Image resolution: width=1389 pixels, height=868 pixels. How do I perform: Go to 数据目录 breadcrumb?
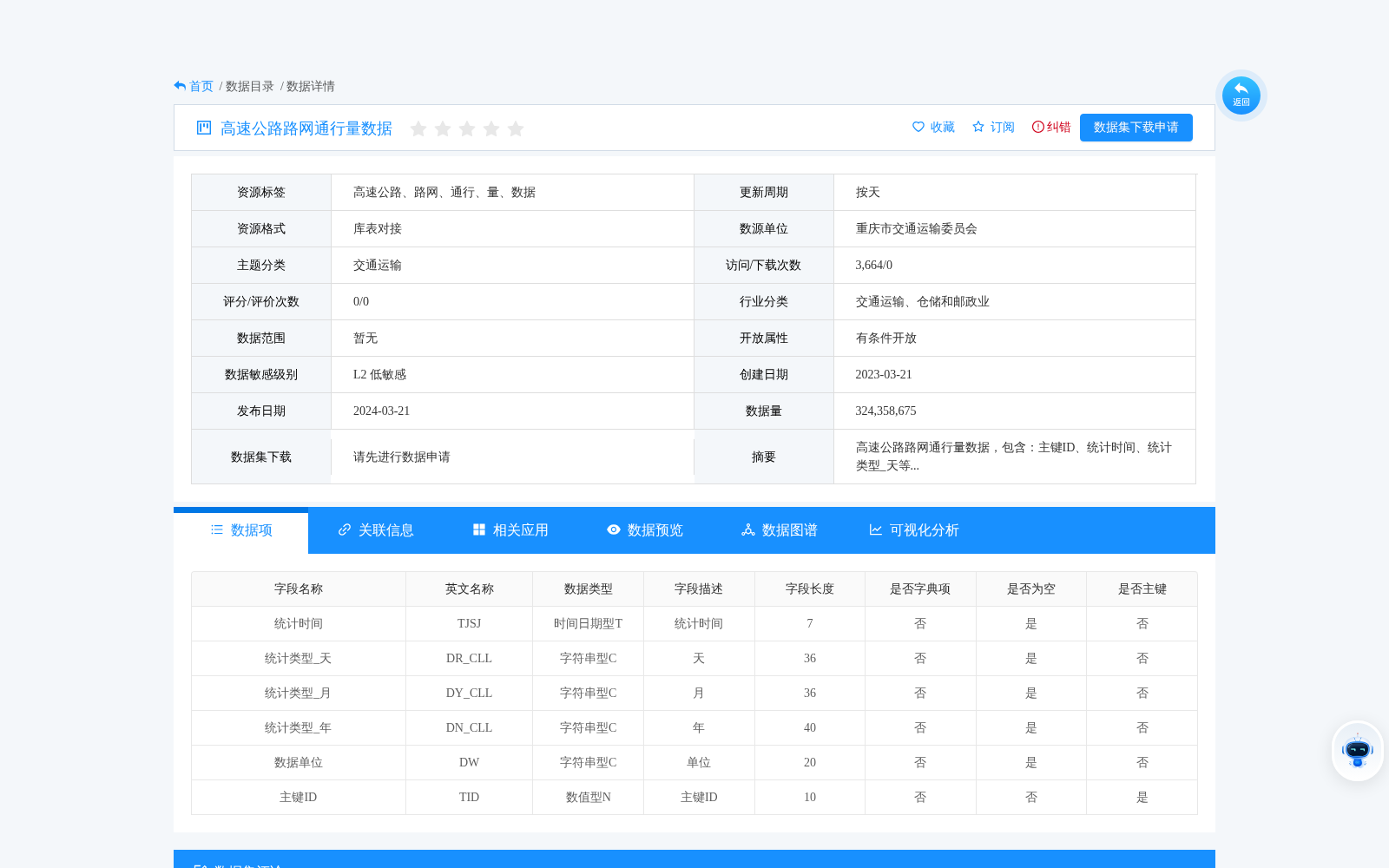pos(250,86)
